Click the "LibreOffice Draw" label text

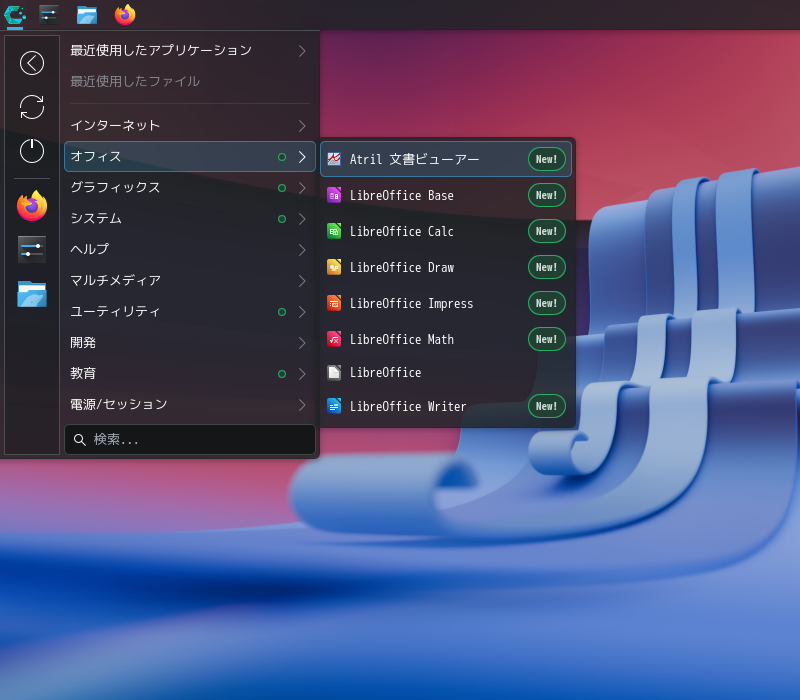pyautogui.click(x=402, y=267)
